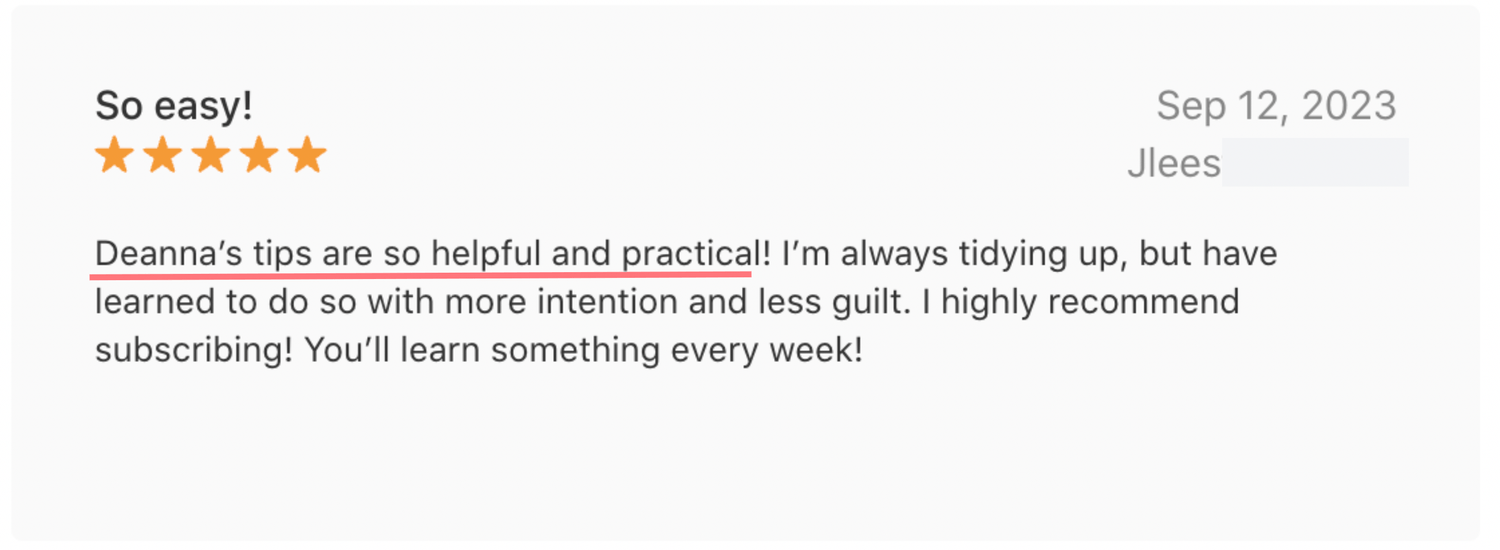Viewport: 1500px width, 550px height.
Task: Click the "So easy!" review title
Action: pos(174,106)
